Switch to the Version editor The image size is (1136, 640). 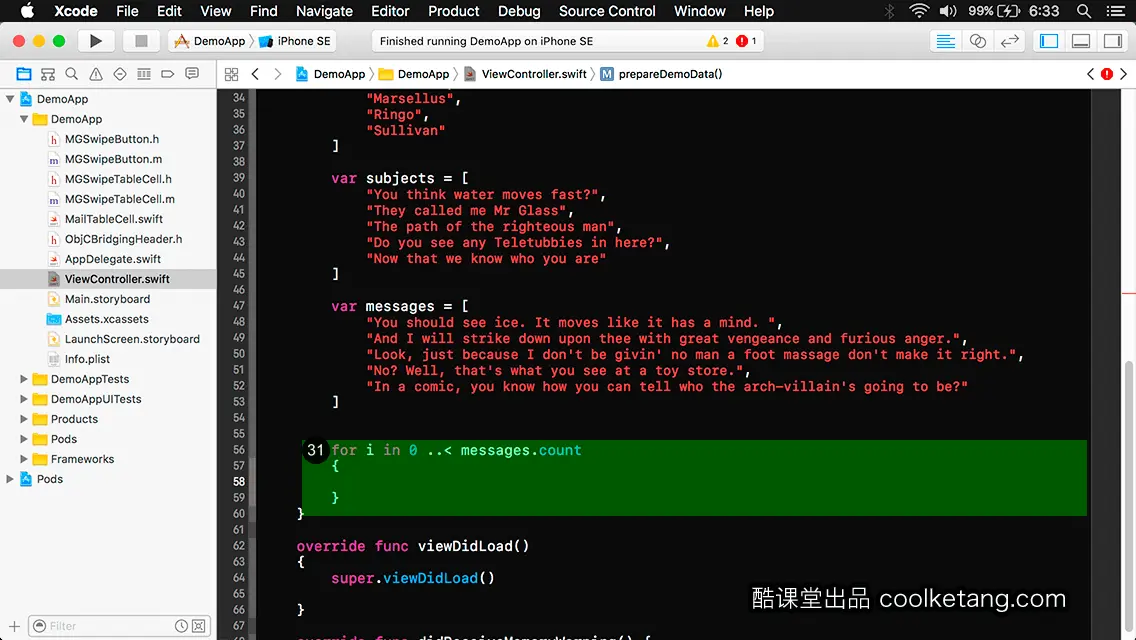1009,41
